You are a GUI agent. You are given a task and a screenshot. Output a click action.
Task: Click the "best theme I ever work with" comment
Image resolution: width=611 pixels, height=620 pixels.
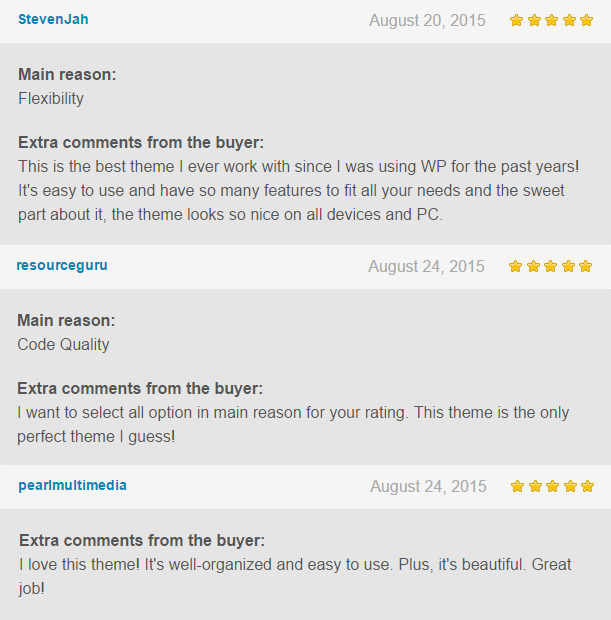[x=290, y=190]
